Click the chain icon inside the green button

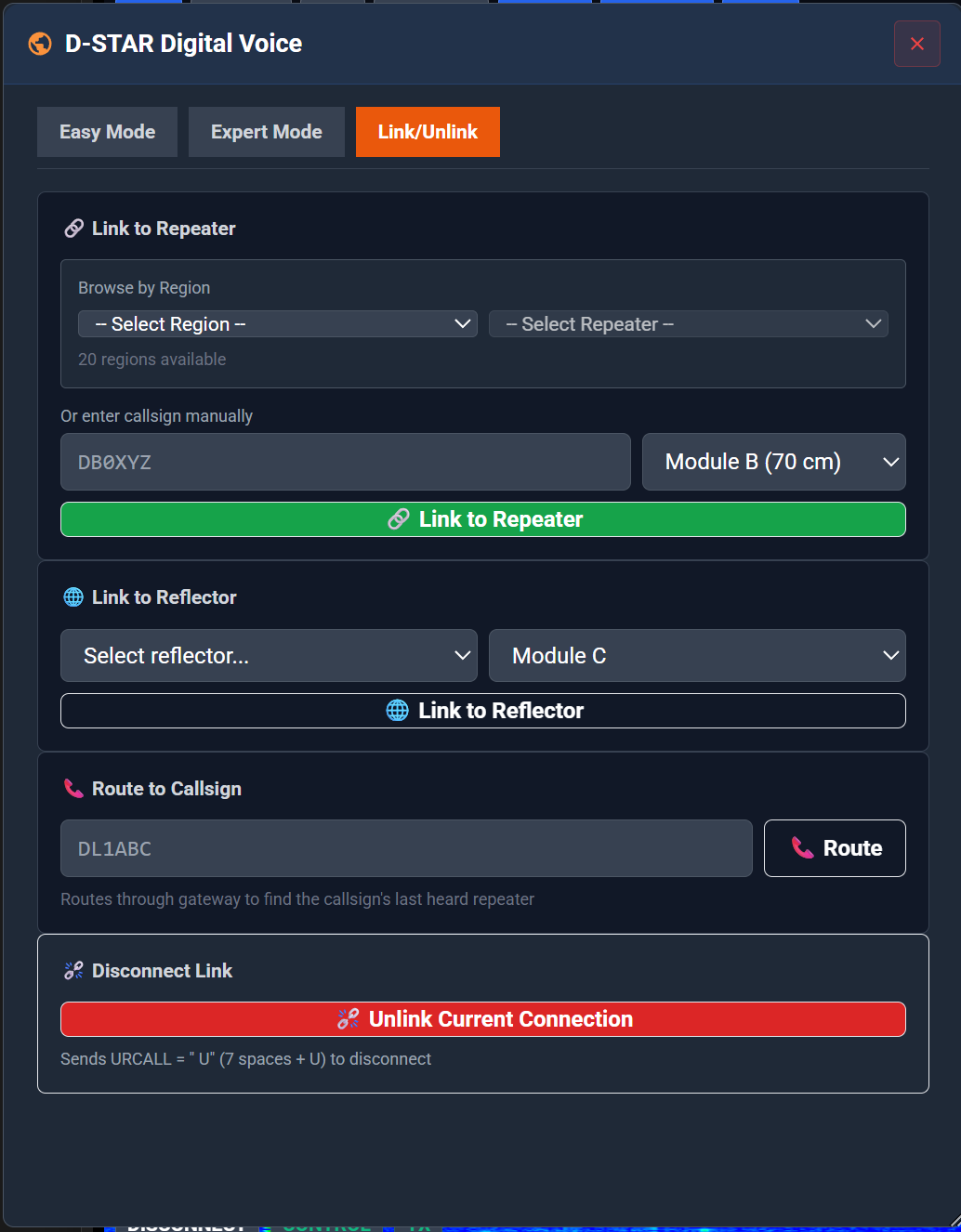(x=399, y=519)
